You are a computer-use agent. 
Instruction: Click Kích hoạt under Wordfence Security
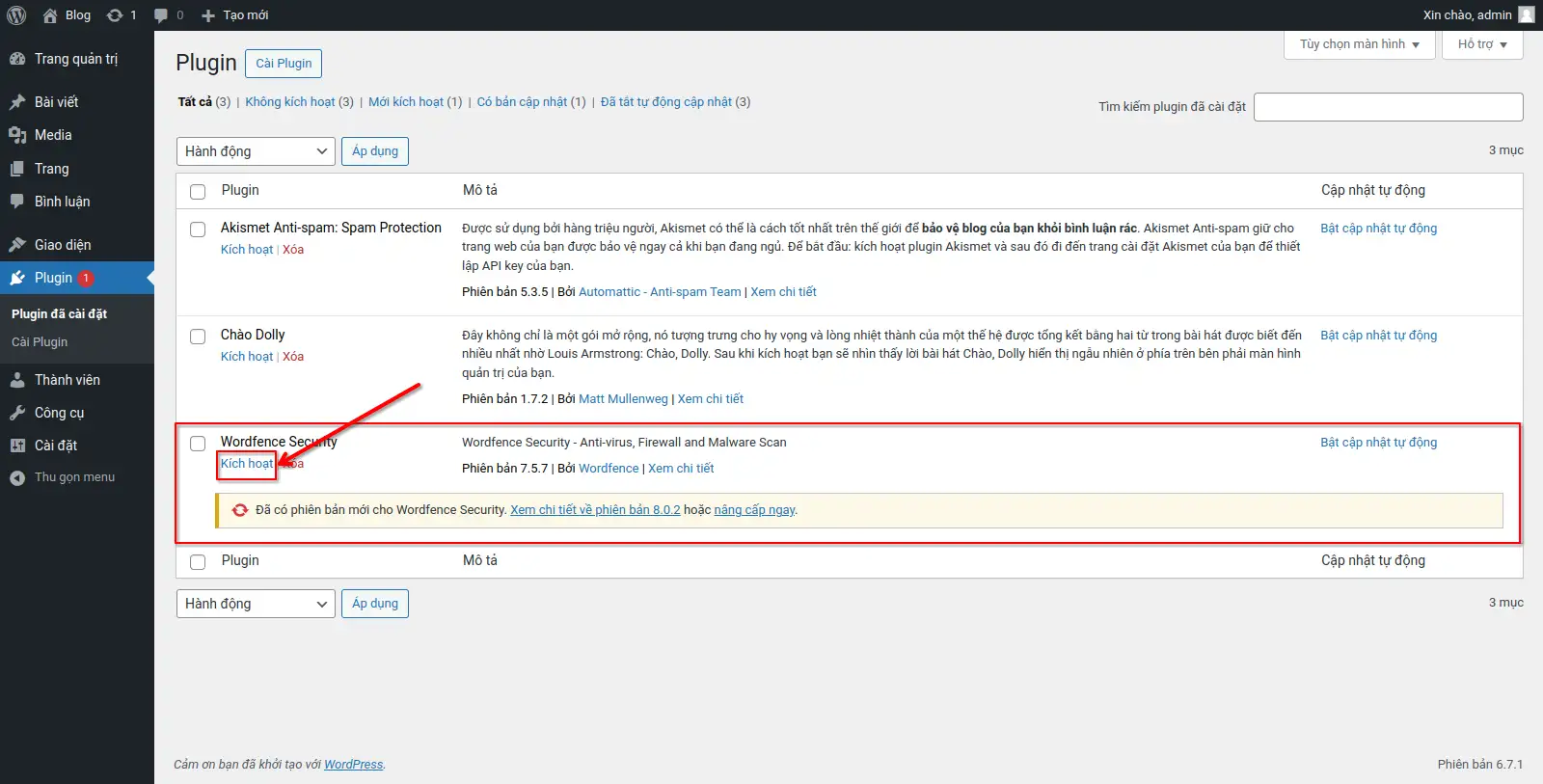247,464
